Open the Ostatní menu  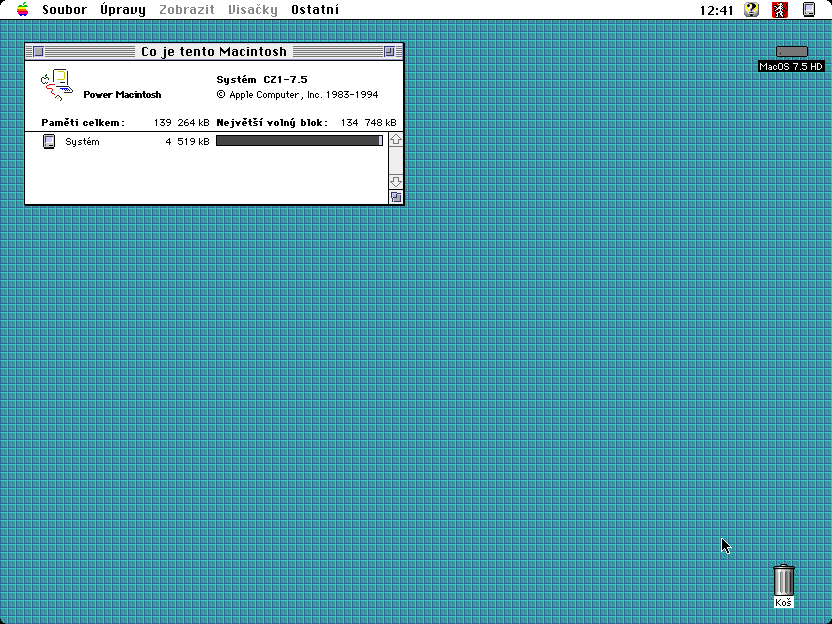(x=315, y=10)
